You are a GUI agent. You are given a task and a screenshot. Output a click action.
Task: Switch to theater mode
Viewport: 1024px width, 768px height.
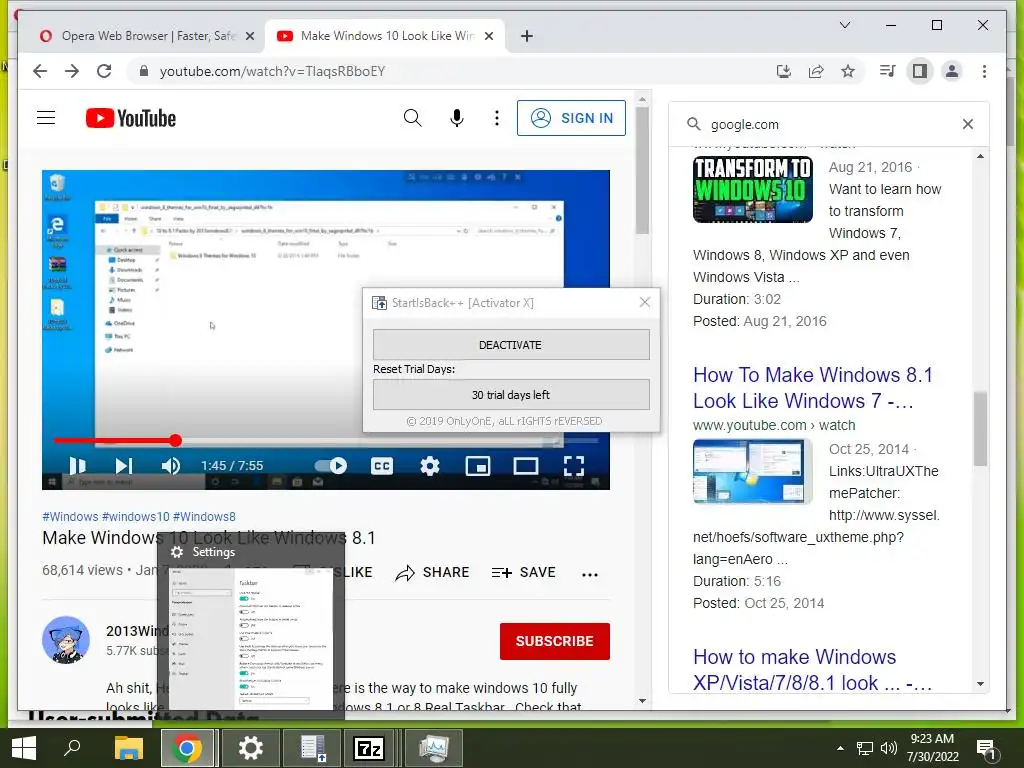pyautogui.click(x=526, y=466)
